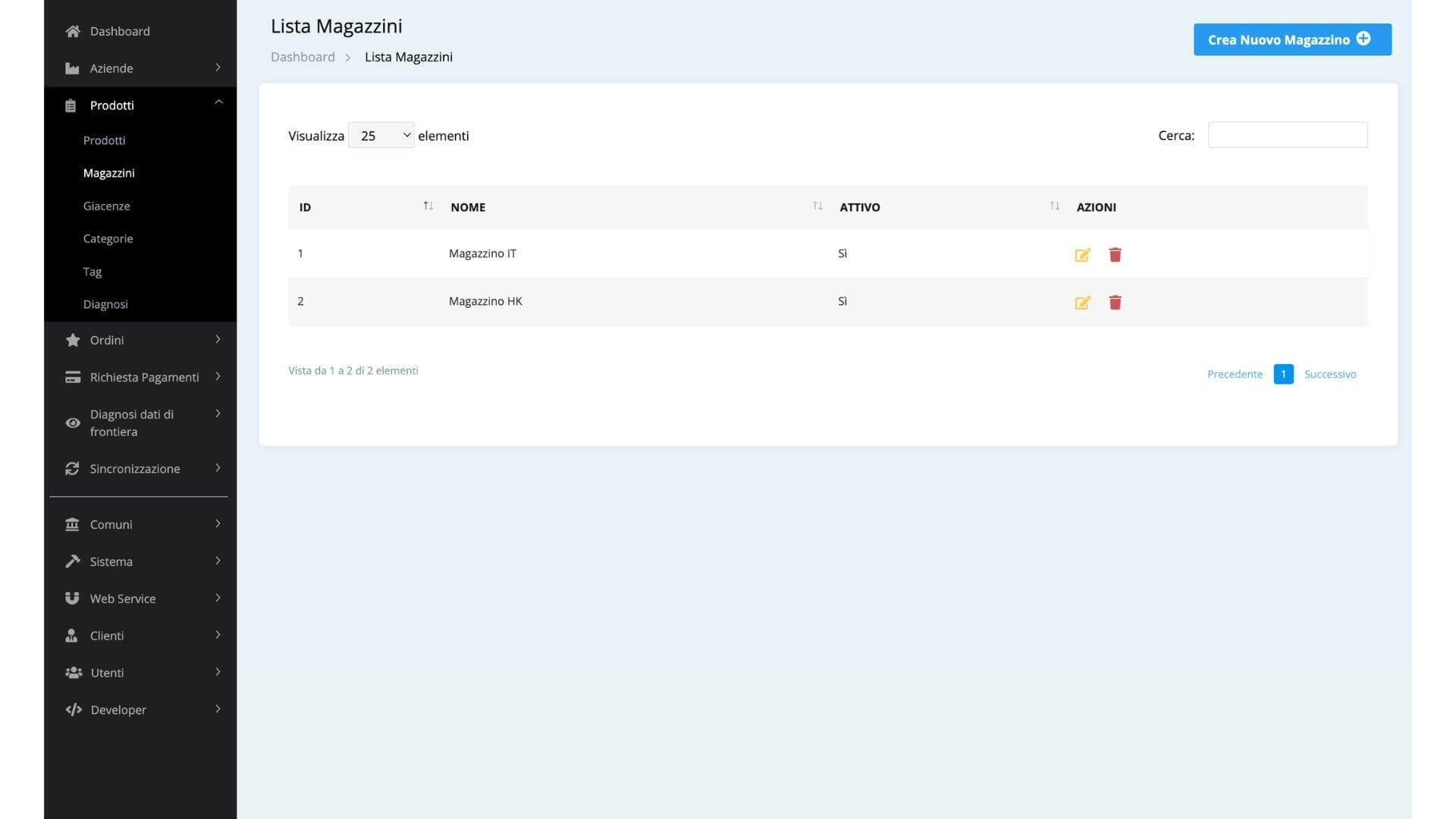This screenshot has width=1456, height=819.
Task: Click the Comuni bank building icon
Action: pyautogui.click(x=72, y=524)
